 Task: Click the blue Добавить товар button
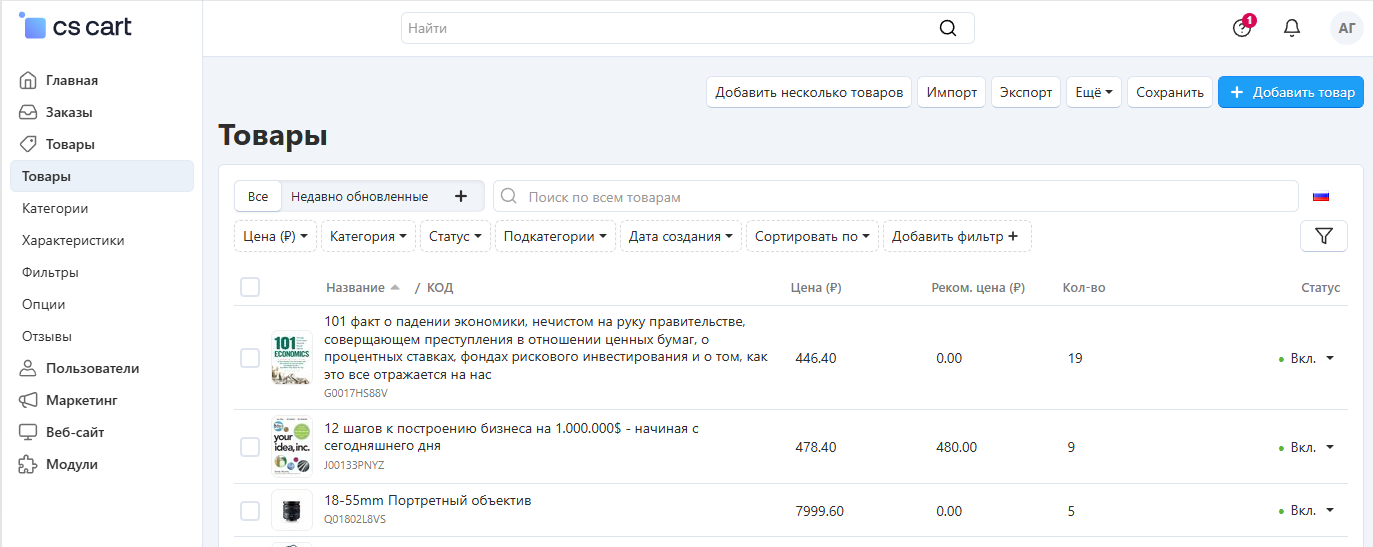pyautogui.click(x=1291, y=92)
